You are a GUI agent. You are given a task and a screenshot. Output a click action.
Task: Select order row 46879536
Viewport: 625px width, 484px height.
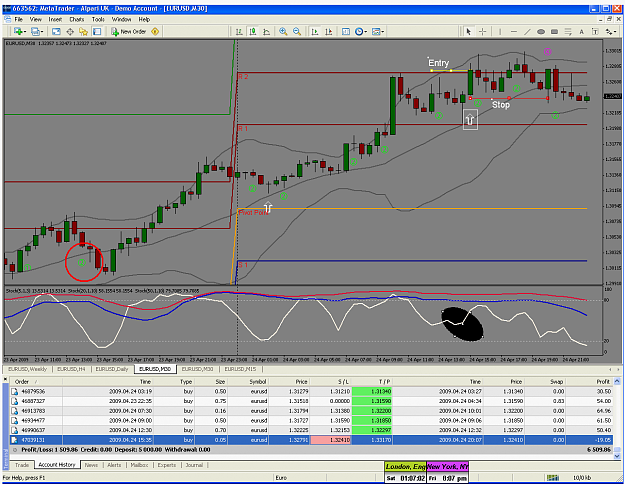[311, 392]
